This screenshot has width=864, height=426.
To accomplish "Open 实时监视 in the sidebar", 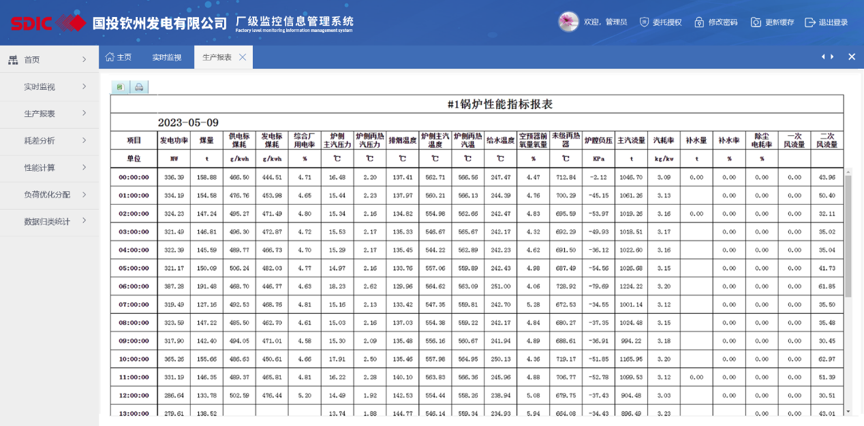I will (39, 87).
